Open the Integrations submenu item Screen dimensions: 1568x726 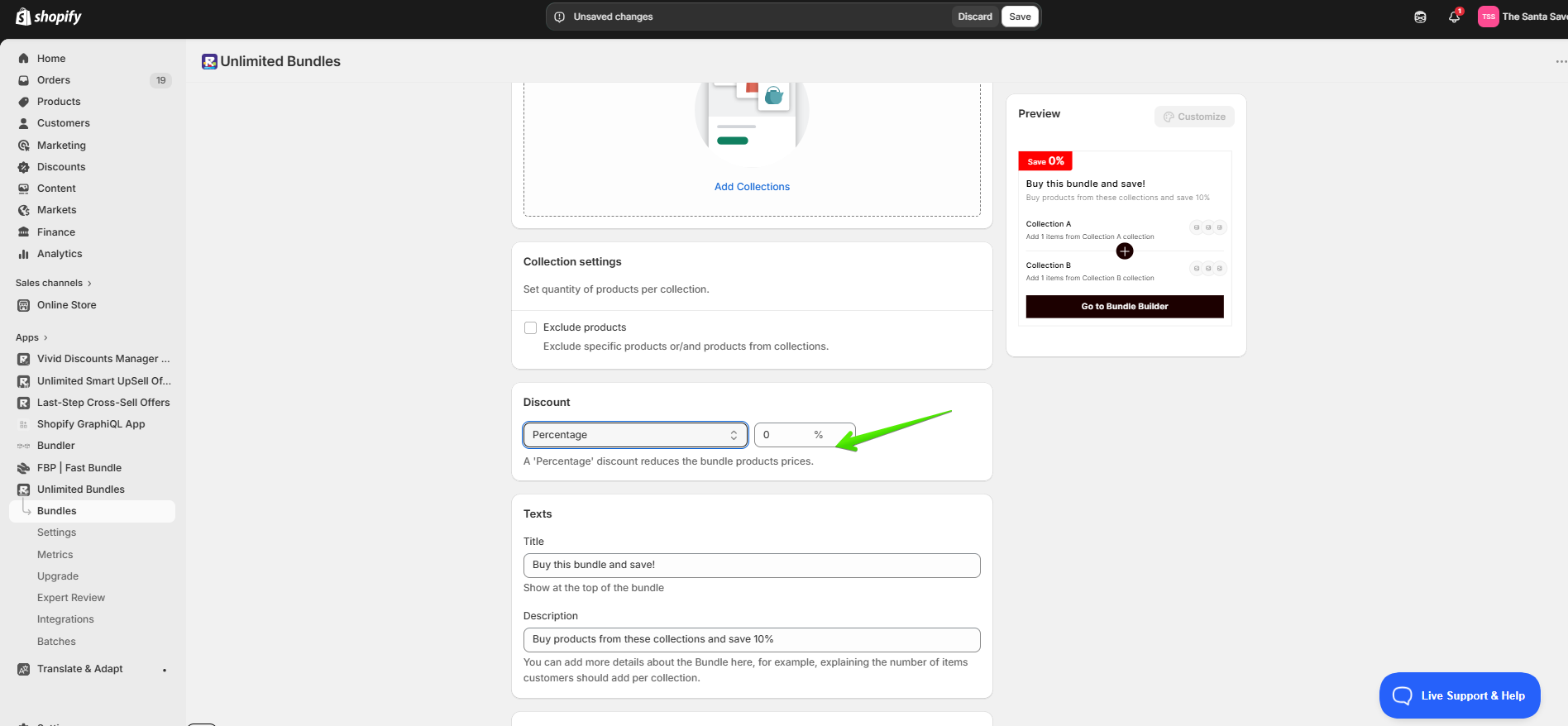pos(65,619)
